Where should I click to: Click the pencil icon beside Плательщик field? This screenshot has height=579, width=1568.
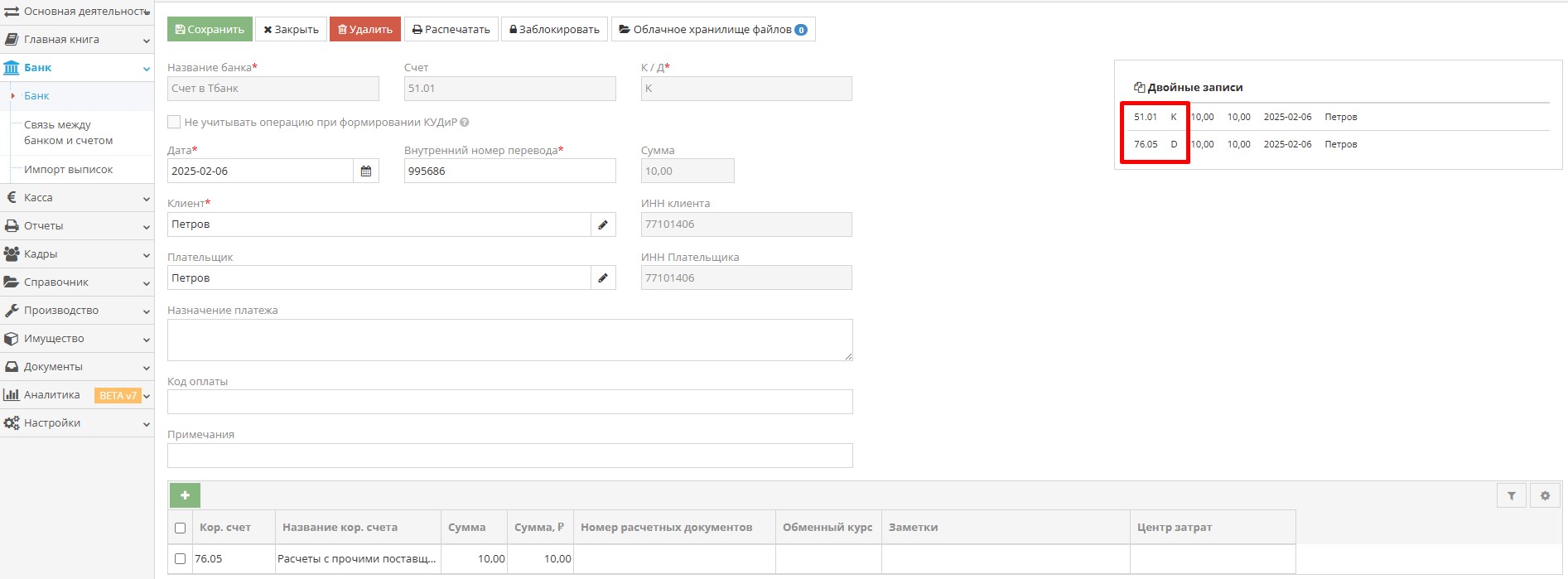click(x=603, y=278)
